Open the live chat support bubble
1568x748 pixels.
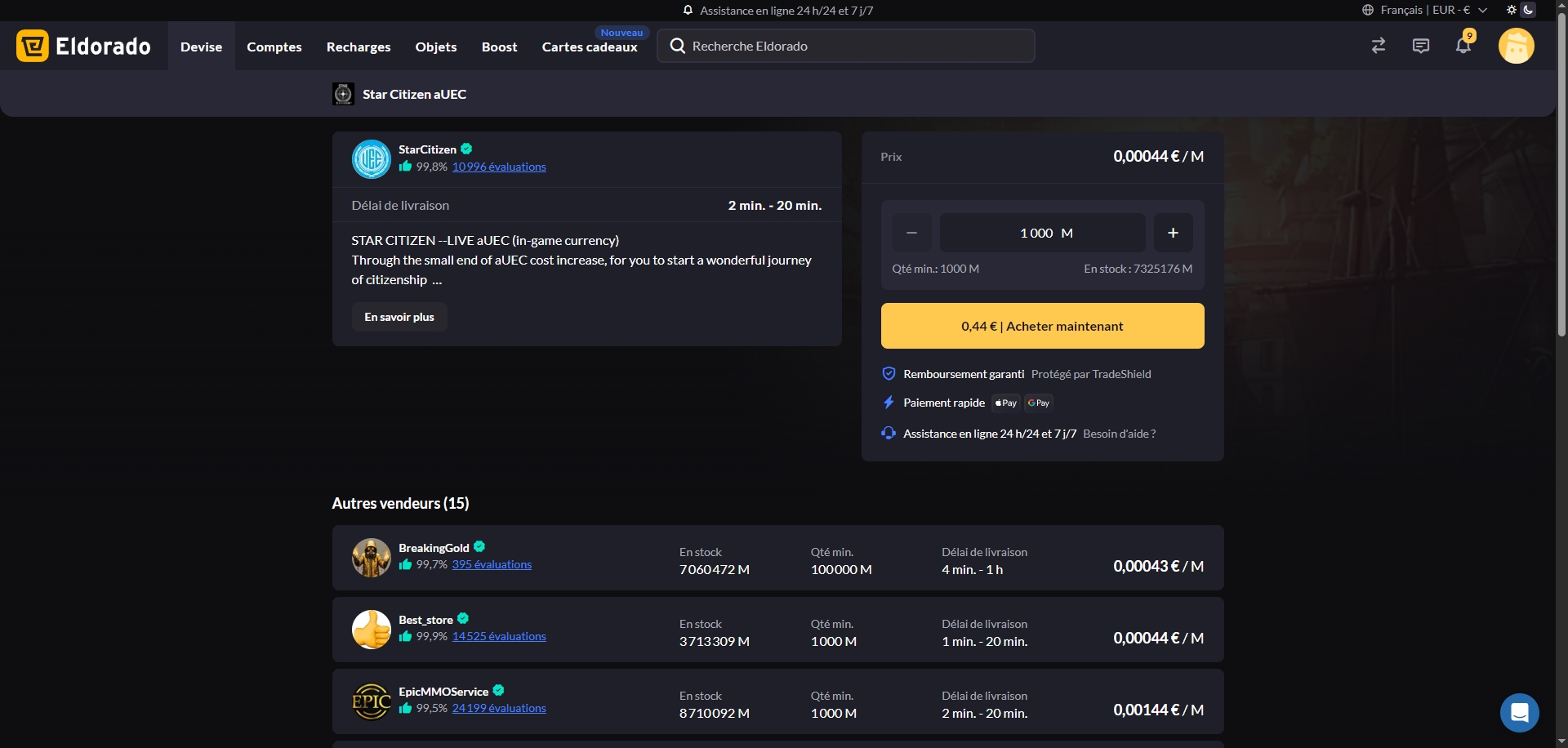point(1519,713)
